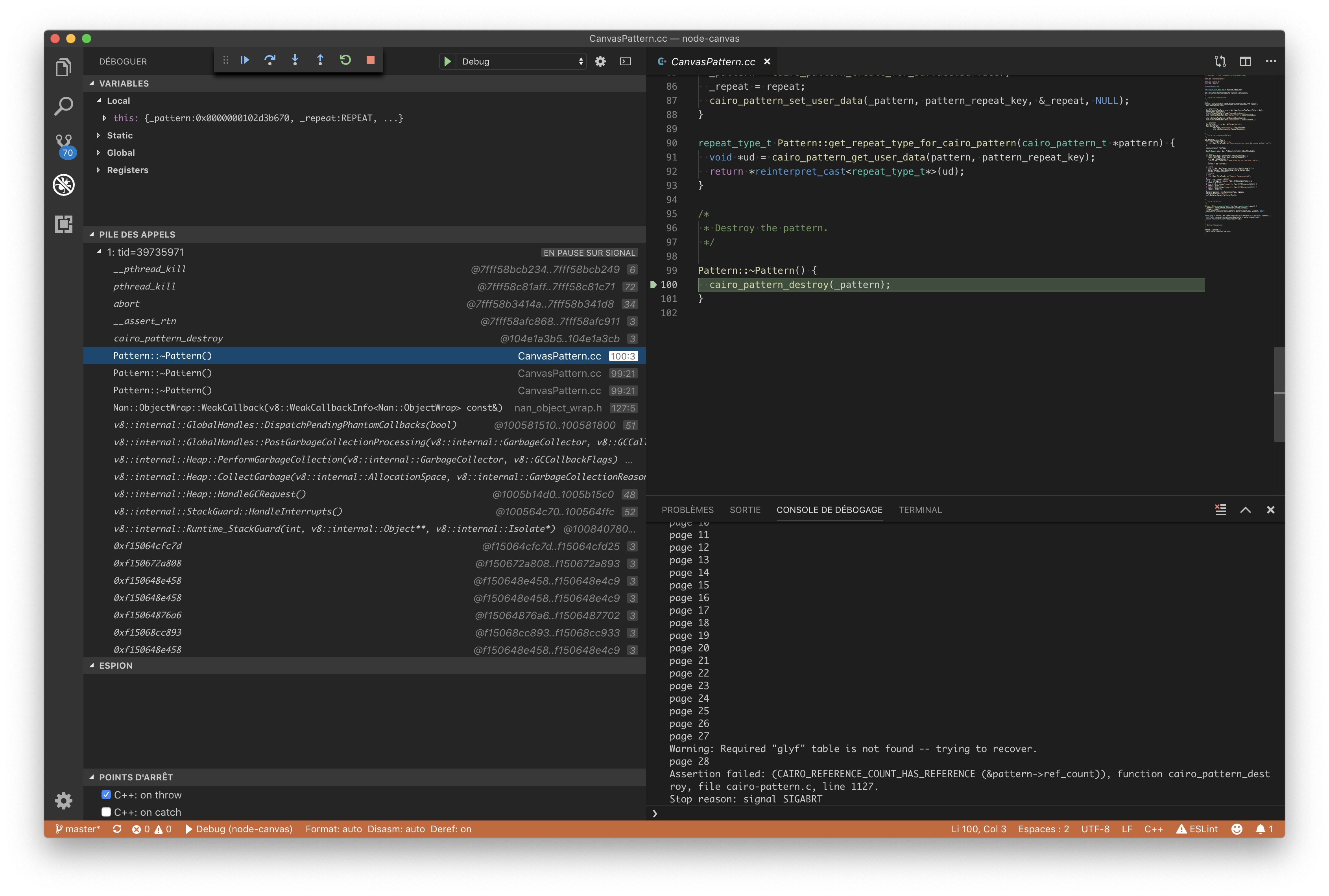Step into the function call
This screenshot has width=1329, height=896.
pyautogui.click(x=295, y=60)
